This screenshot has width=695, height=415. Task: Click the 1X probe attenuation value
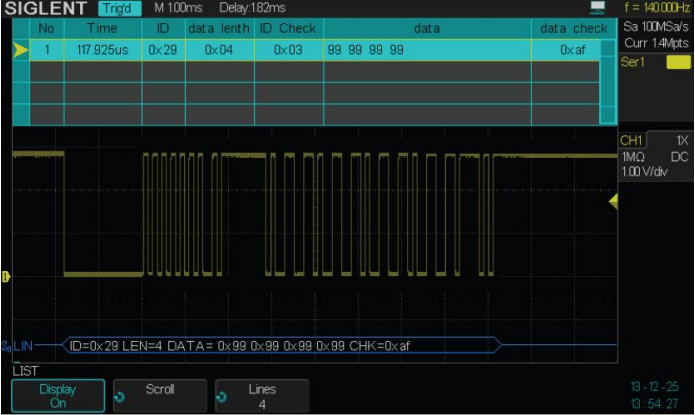tap(682, 141)
